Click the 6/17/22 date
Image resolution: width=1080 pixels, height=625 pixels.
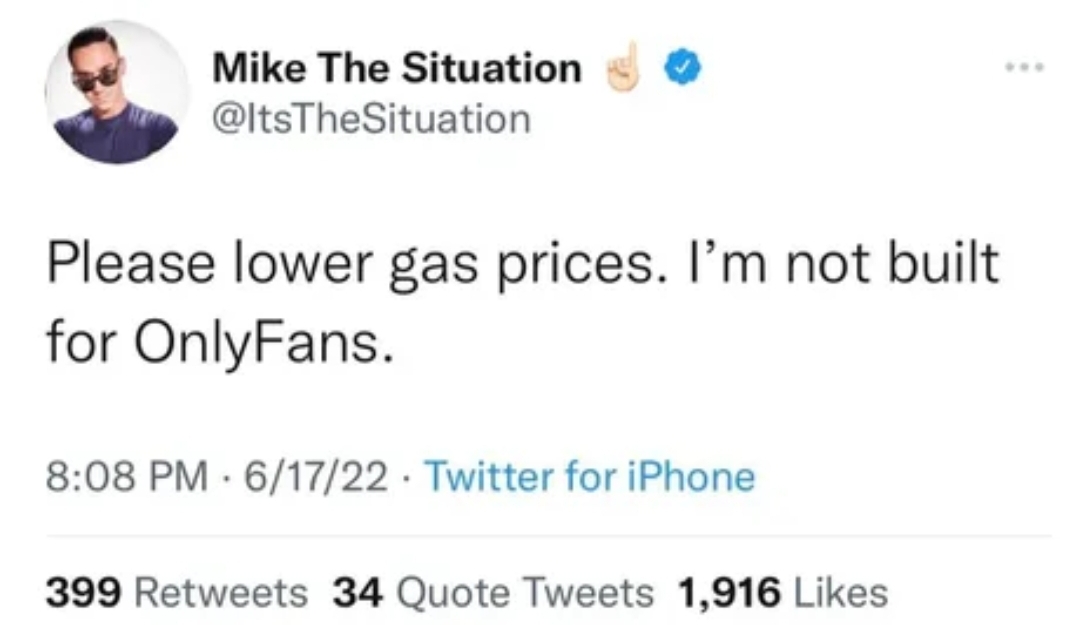point(316,477)
